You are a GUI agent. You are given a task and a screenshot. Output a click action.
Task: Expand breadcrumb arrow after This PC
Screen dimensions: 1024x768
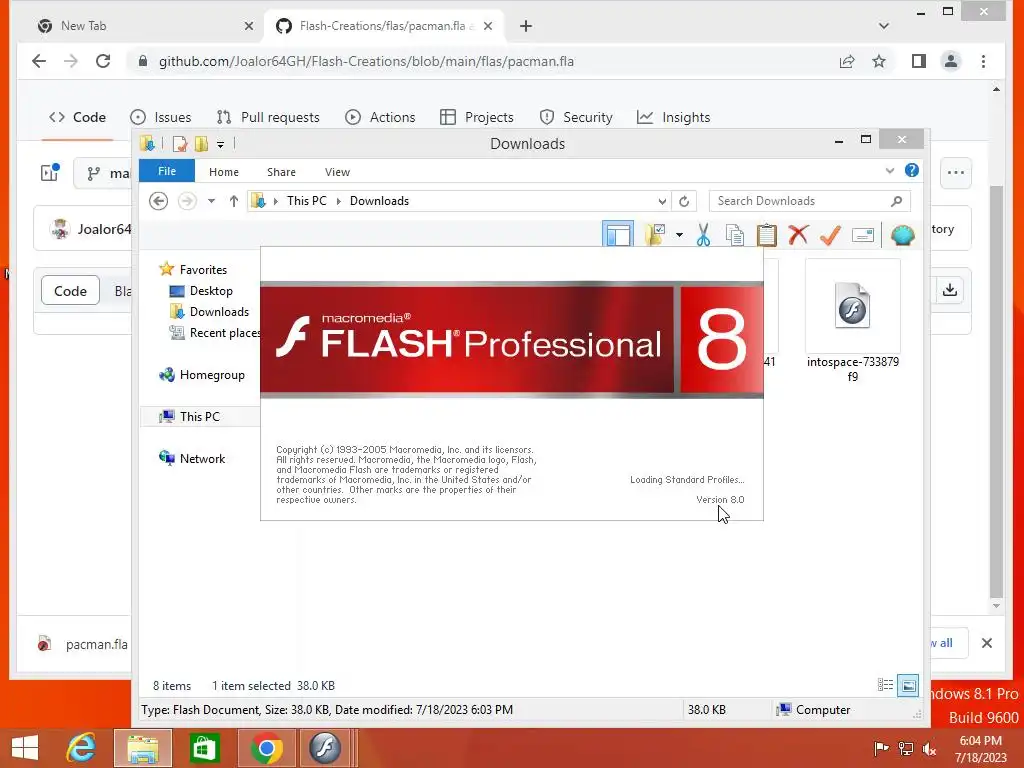(x=338, y=201)
